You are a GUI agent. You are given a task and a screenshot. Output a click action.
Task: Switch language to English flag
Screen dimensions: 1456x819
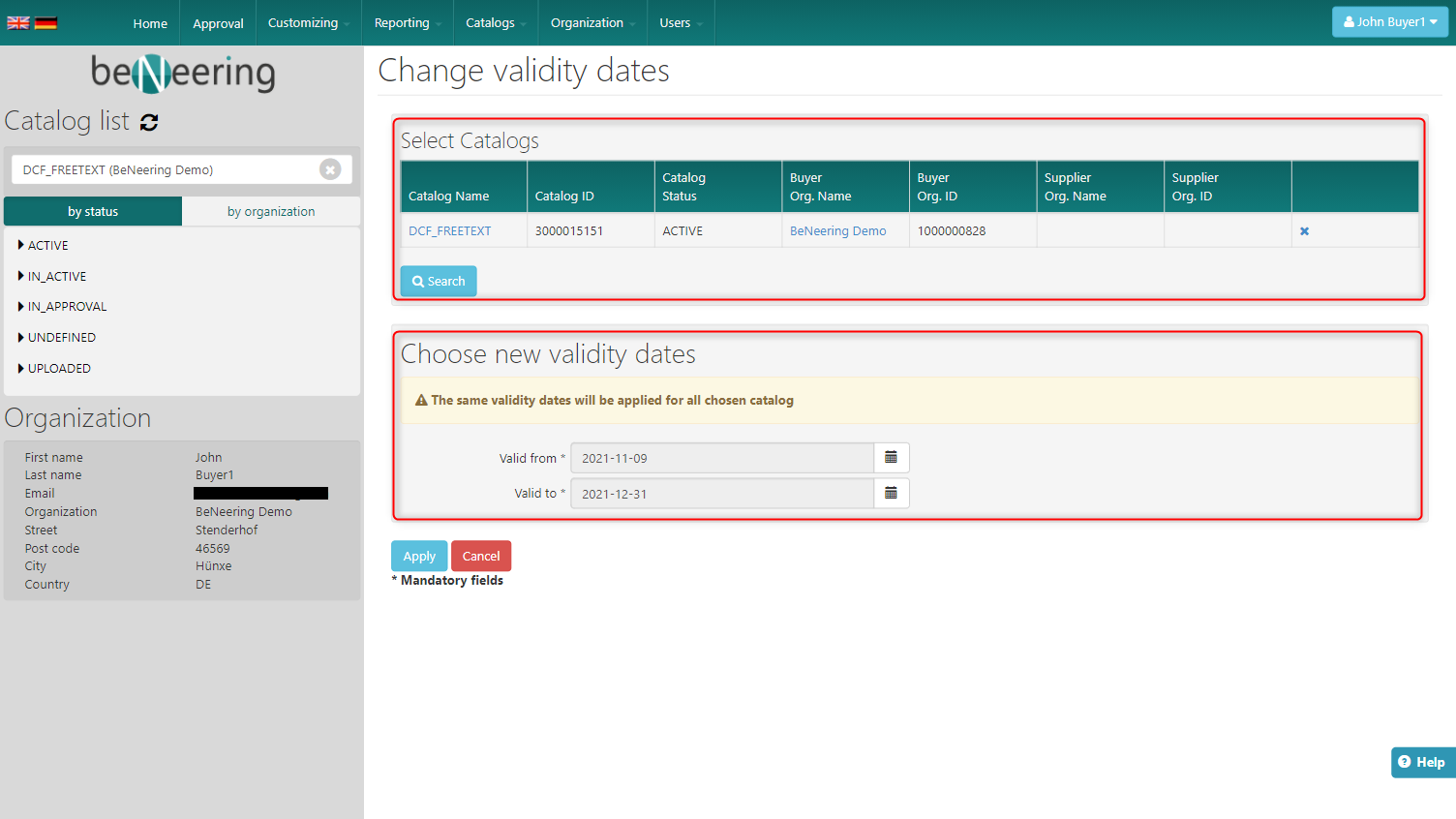(x=17, y=23)
